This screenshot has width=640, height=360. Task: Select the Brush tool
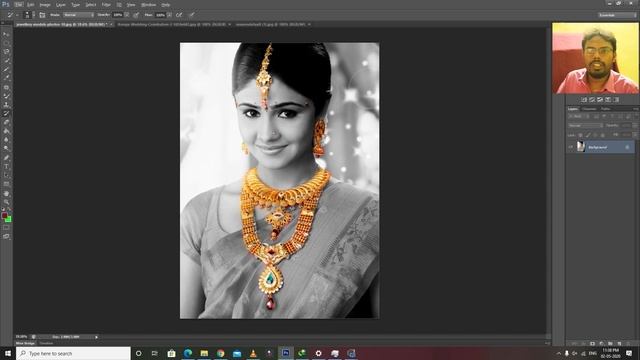pos(6,96)
